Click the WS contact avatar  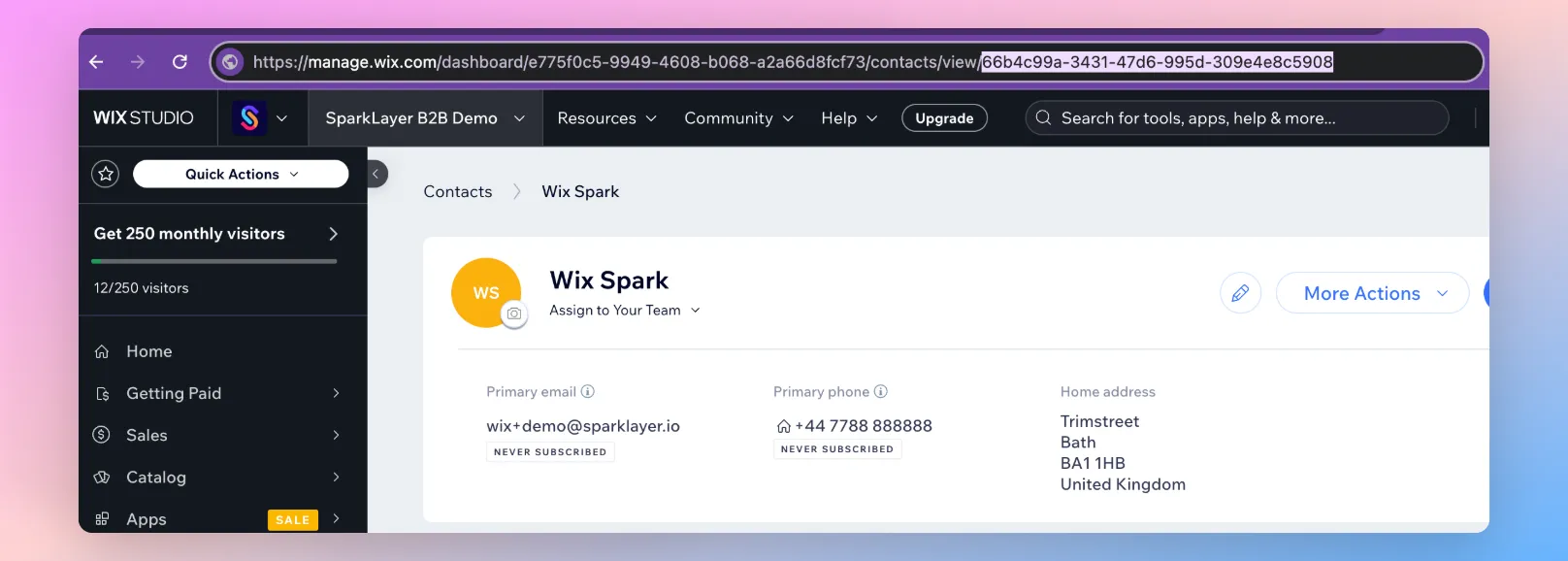(486, 292)
